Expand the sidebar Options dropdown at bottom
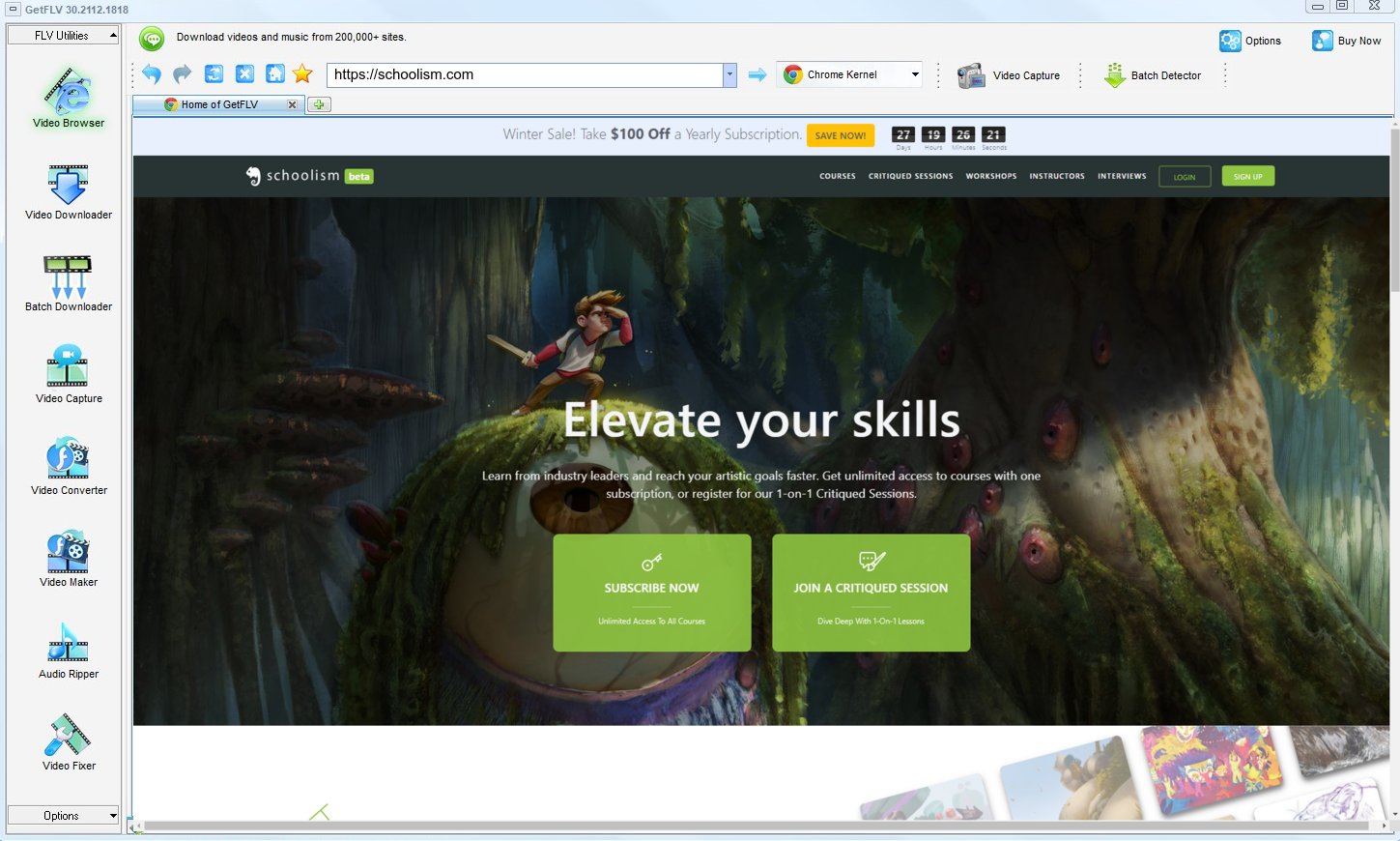Image resolution: width=1400 pixels, height=841 pixels. (x=63, y=815)
